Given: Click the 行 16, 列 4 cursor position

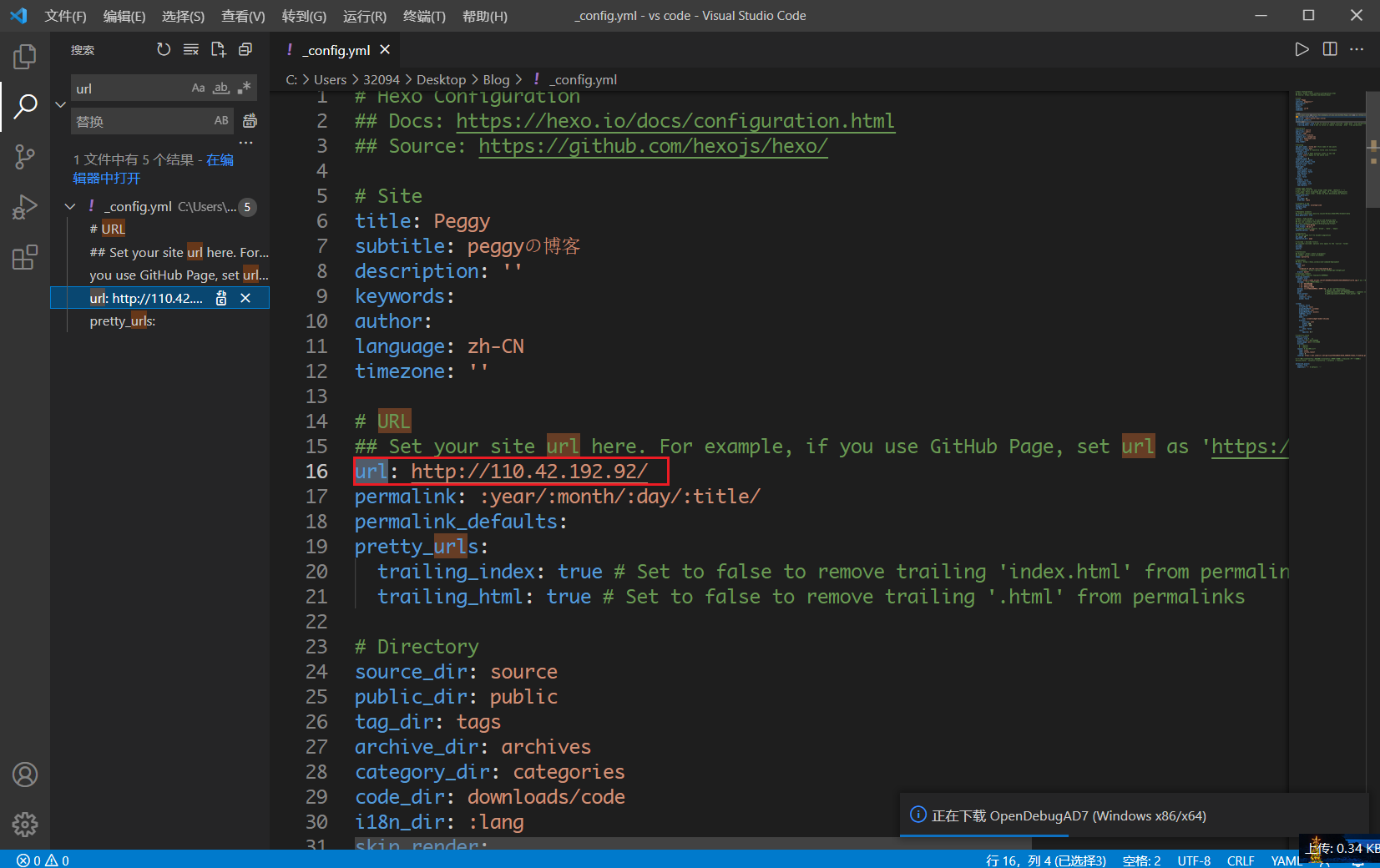Looking at the screenshot, I should coord(1046,860).
